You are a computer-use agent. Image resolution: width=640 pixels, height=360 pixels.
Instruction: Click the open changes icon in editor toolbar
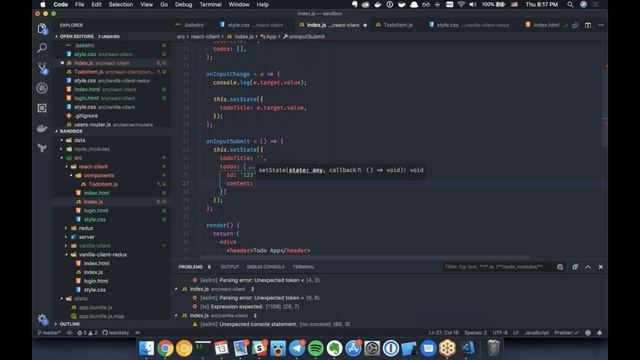pos(575,25)
